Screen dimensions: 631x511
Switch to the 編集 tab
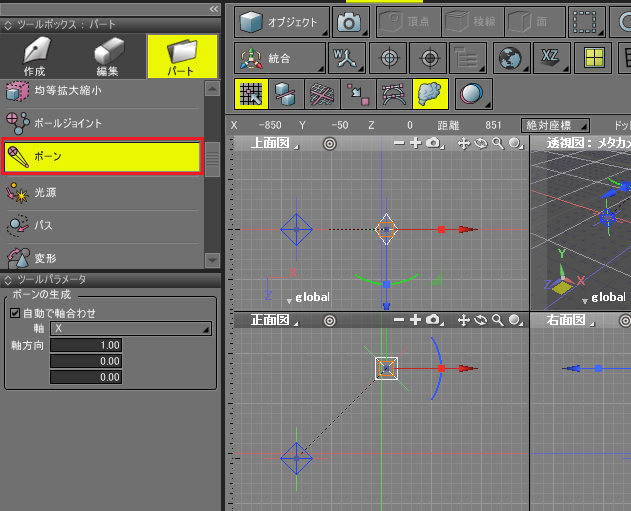point(107,57)
